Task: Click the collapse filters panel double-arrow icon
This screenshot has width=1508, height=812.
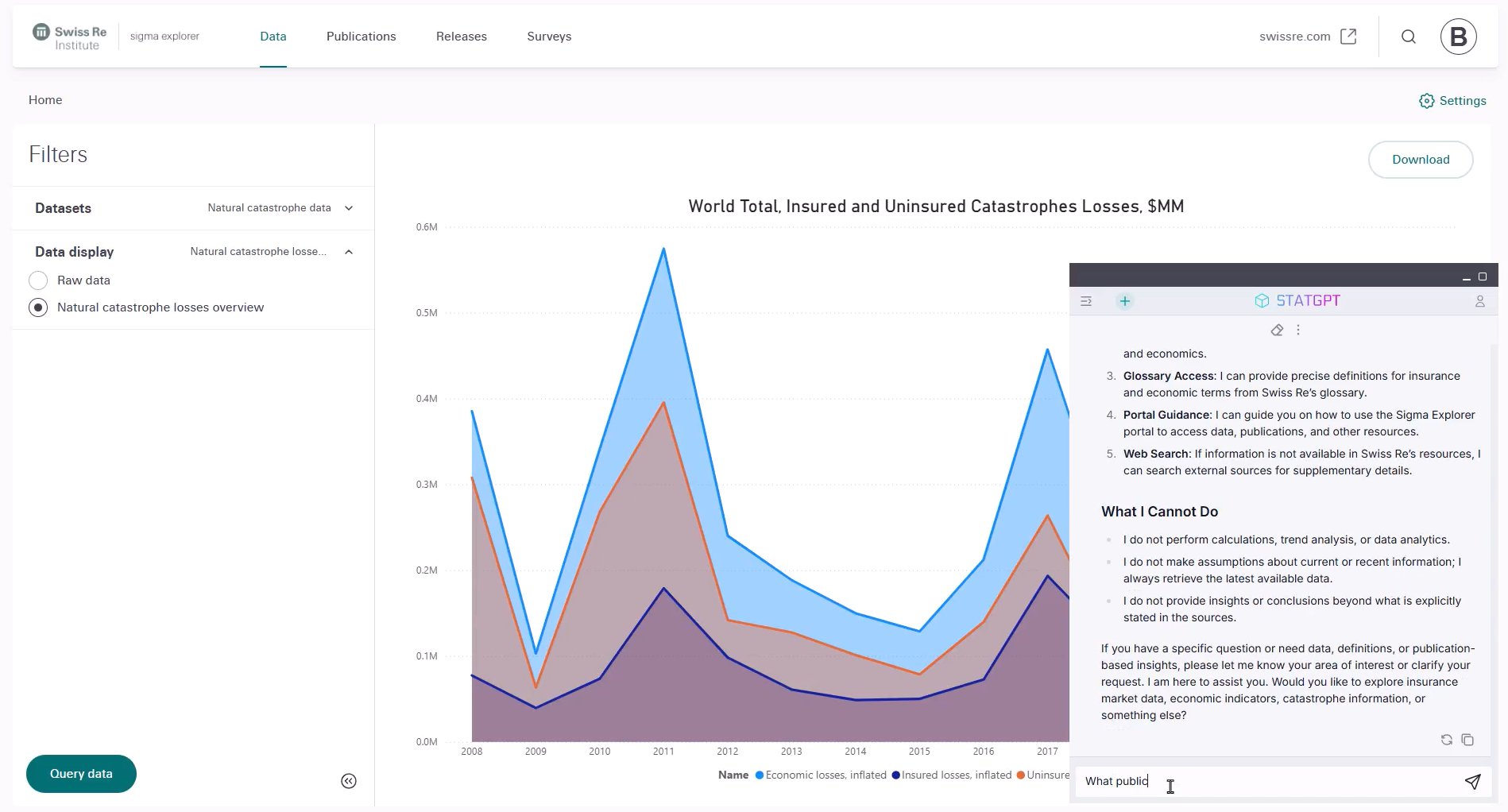Action: [349, 781]
